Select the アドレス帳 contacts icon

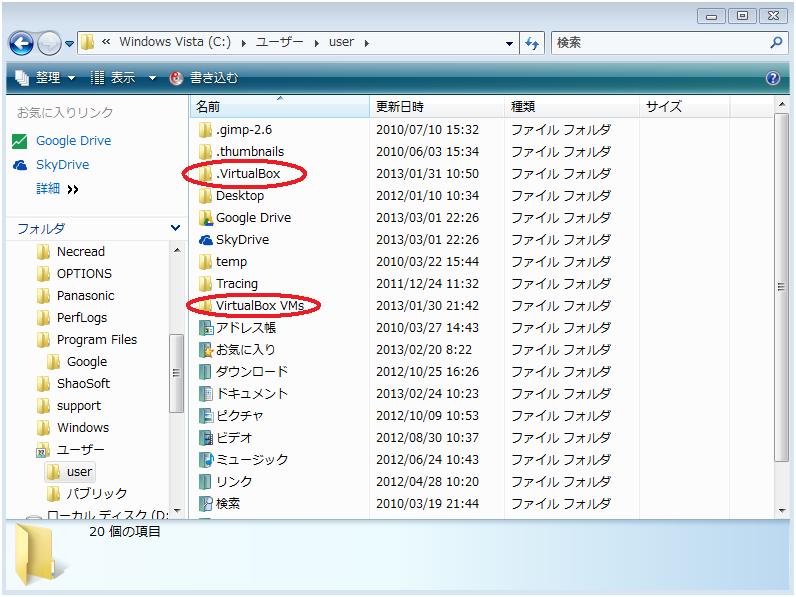(206, 328)
